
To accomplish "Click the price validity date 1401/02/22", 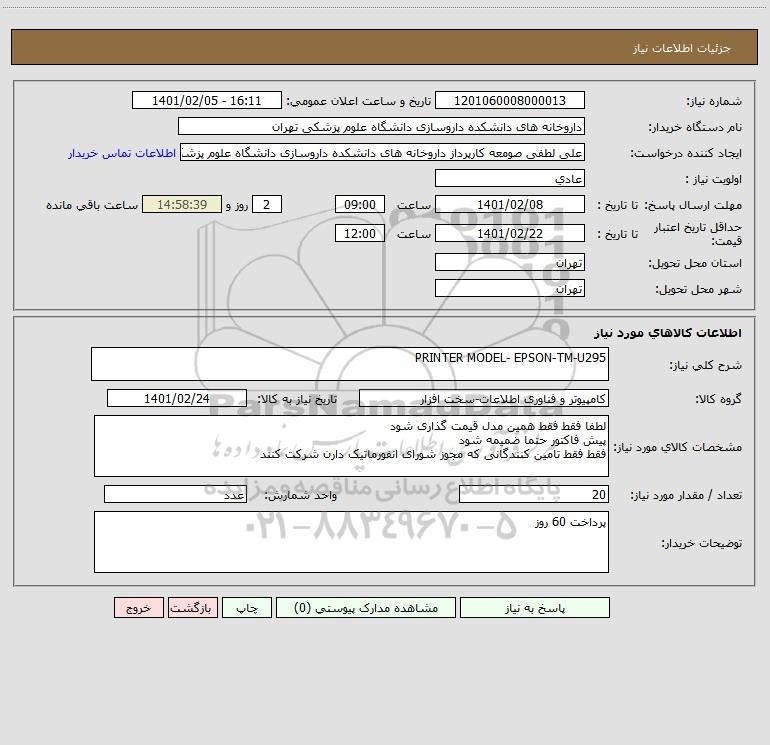I will pyautogui.click(x=510, y=233).
